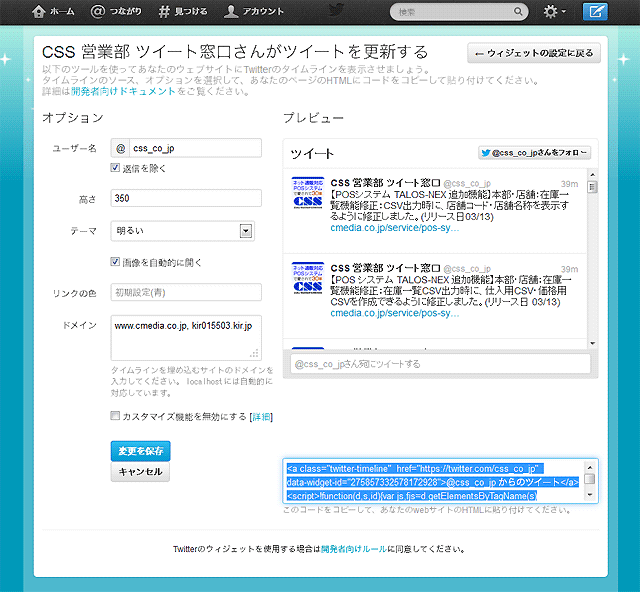Follow @css_co_jp via the preview button
The width and height of the screenshot is (640, 592).
tap(535, 153)
